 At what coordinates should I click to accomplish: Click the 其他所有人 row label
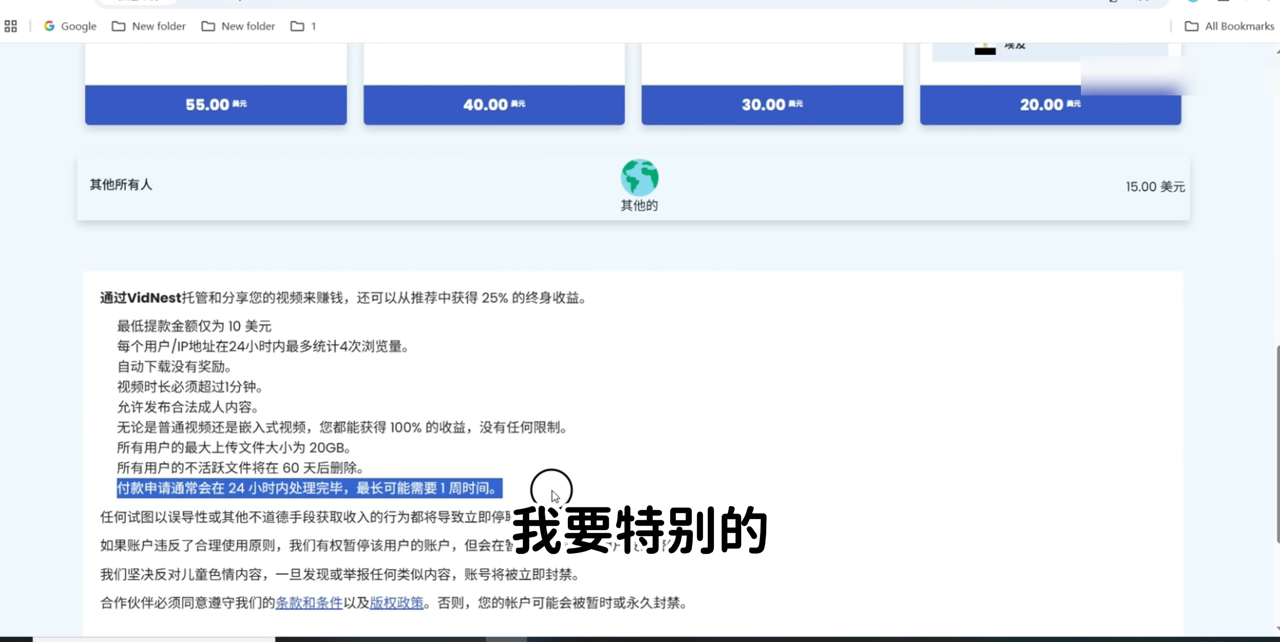[121, 185]
